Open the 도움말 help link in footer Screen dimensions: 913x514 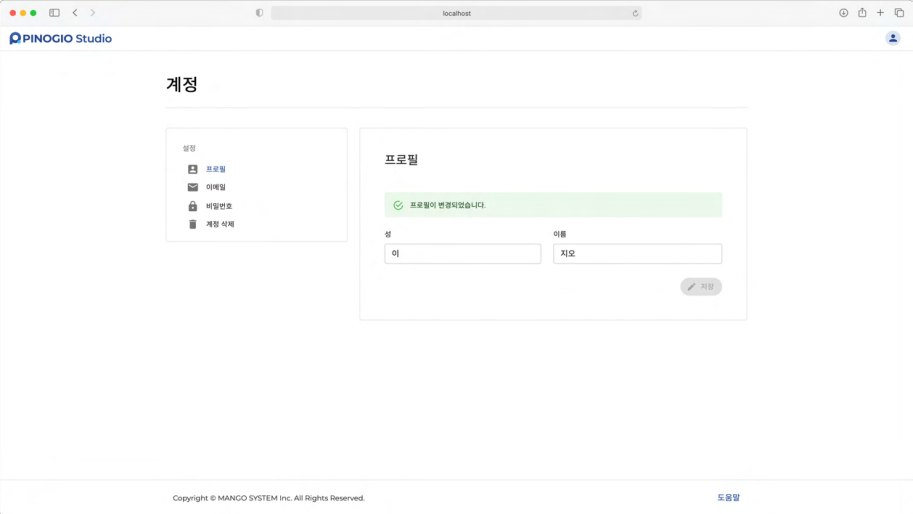[728, 497]
